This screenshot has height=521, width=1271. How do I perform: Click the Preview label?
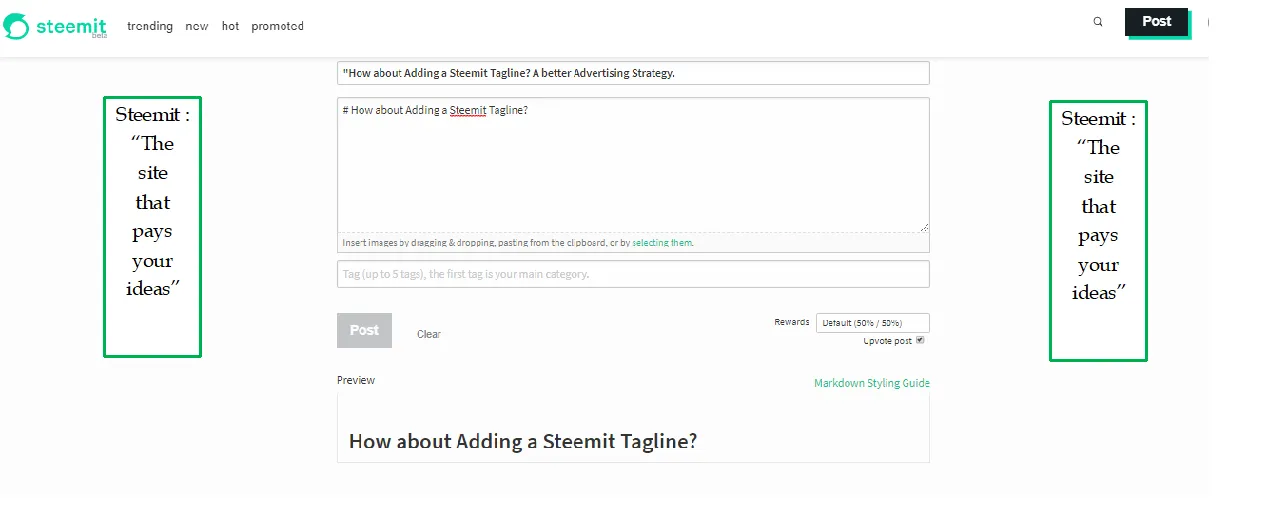(356, 380)
